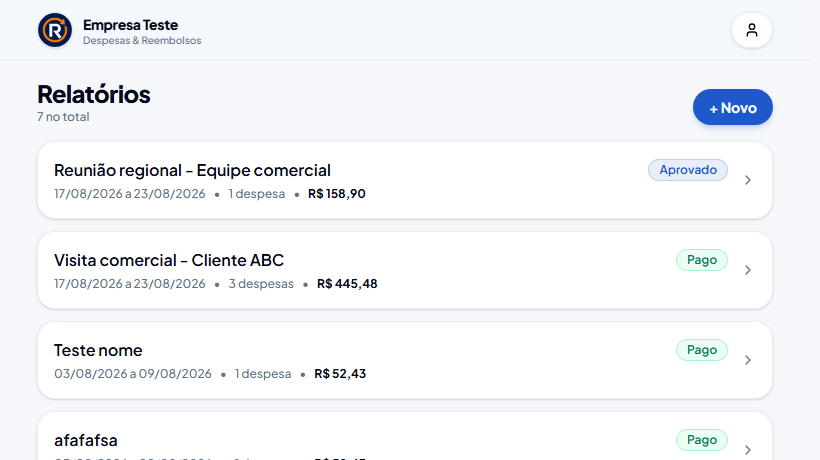
Task: Click the R$ 52,43 amount
Action: click(340, 374)
